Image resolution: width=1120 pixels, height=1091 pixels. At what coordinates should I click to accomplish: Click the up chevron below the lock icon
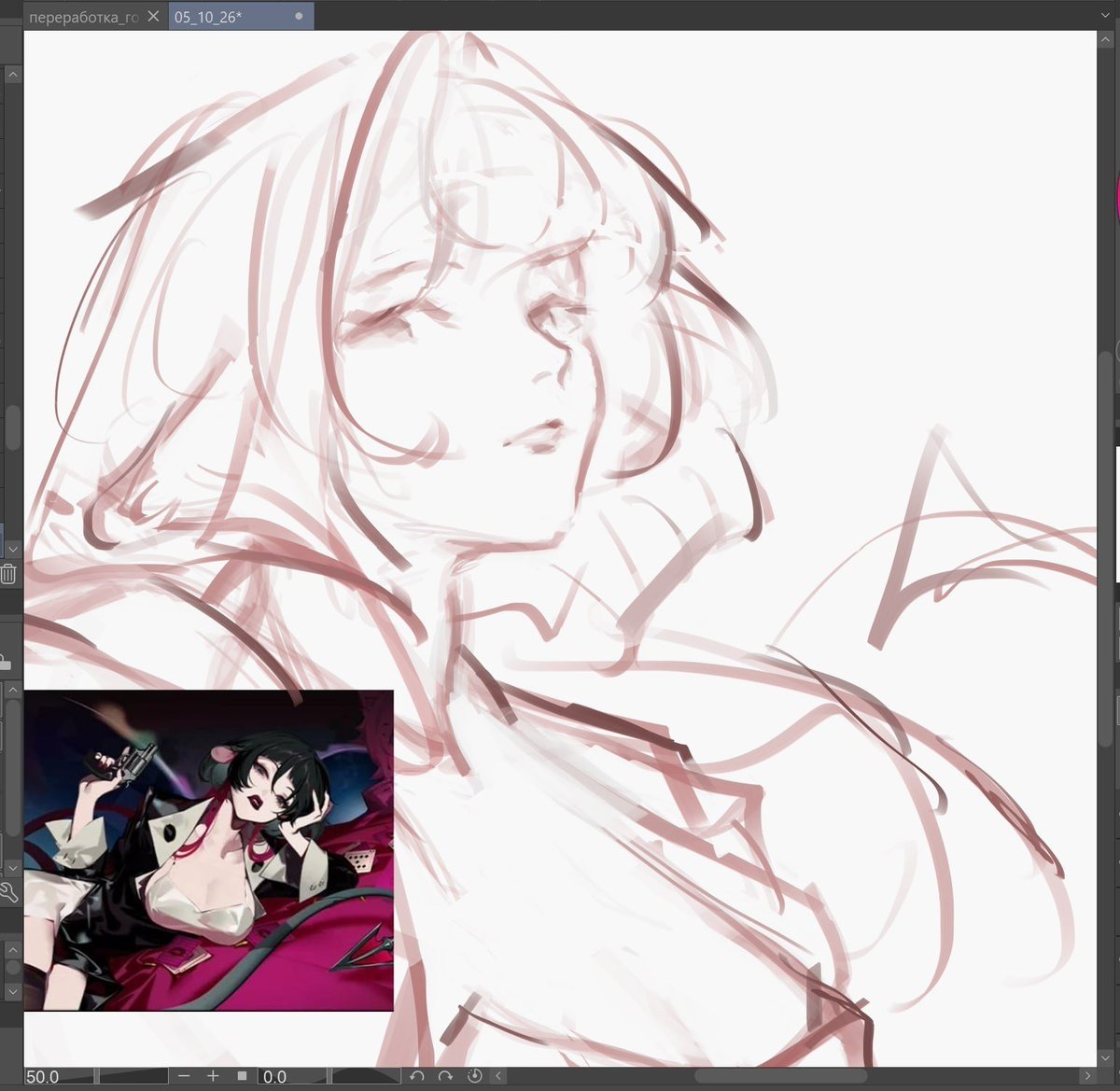pyautogui.click(x=13, y=692)
